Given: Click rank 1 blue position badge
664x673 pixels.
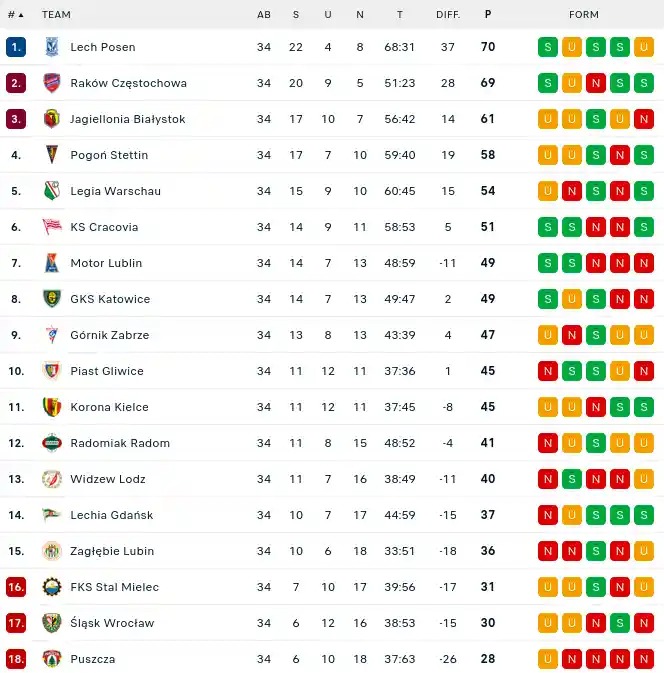Looking at the screenshot, I should click(x=16, y=47).
